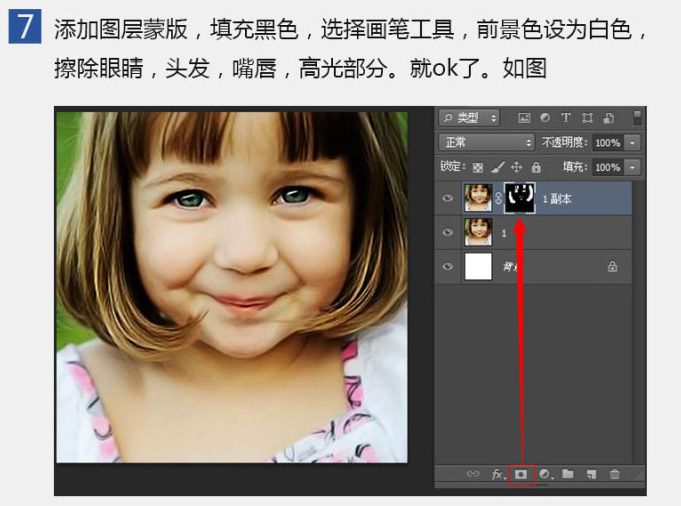Viewport: 681px width, 506px height.
Task: Open the layer style fx menu
Action: point(497,474)
